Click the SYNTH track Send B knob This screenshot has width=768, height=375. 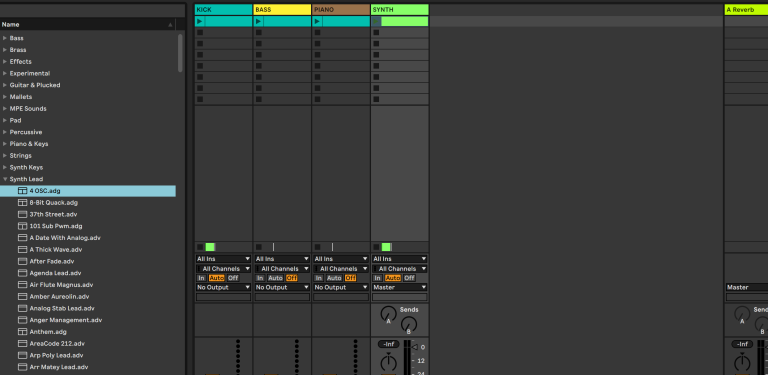(408, 324)
